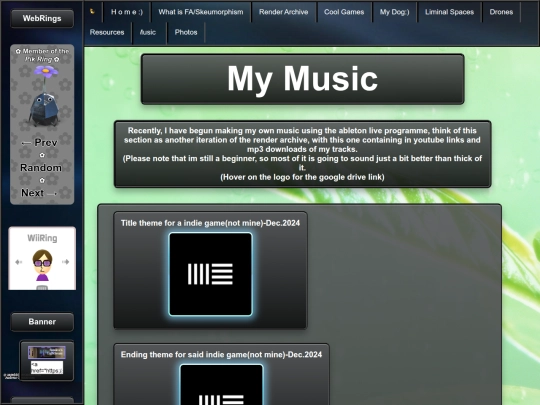This screenshot has width=540, height=405.
Task: Click the site banner thumbnail image
Action: (x=47, y=352)
